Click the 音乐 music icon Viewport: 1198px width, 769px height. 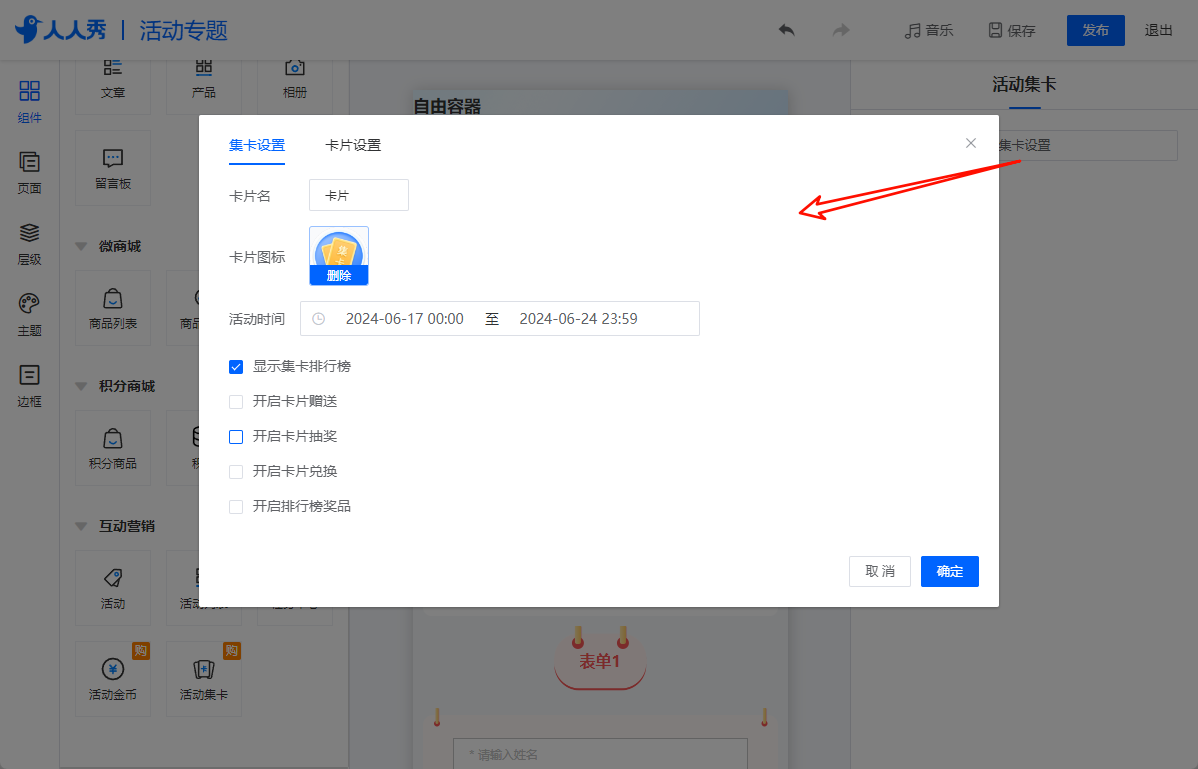point(912,31)
